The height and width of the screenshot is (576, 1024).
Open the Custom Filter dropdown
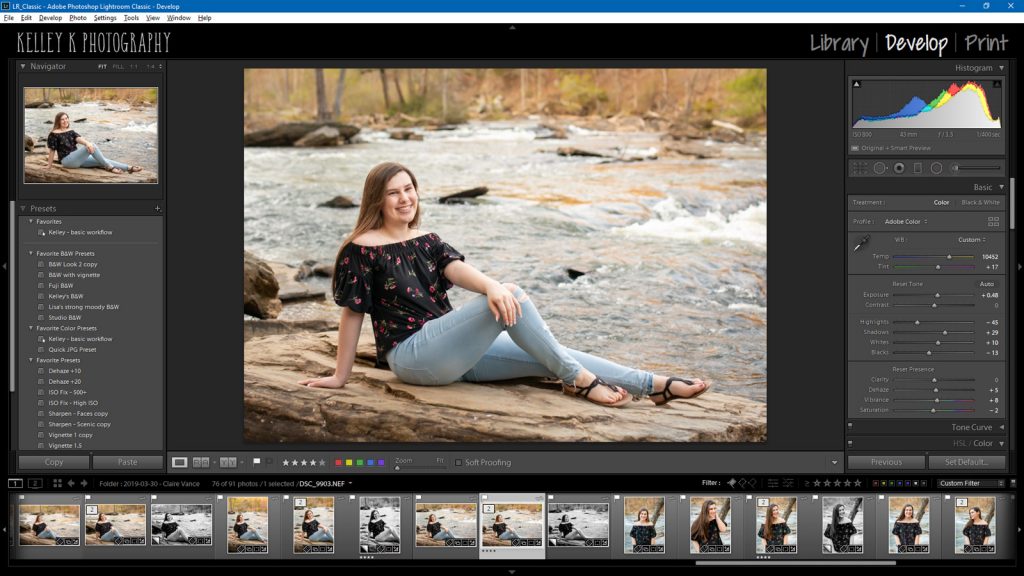point(971,483)
